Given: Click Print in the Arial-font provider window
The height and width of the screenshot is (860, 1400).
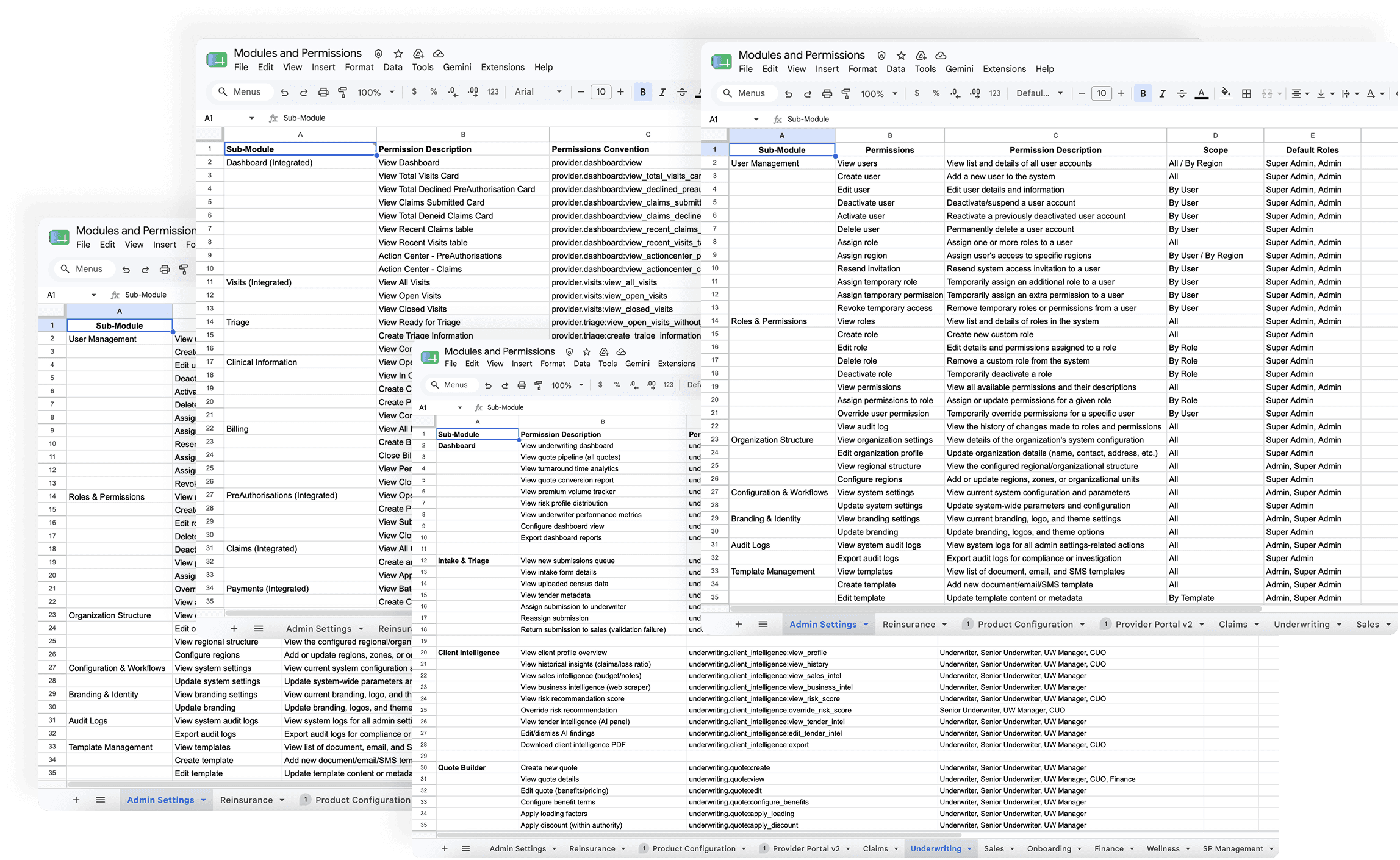Looking at the screenshot, I should pos(323,93).
